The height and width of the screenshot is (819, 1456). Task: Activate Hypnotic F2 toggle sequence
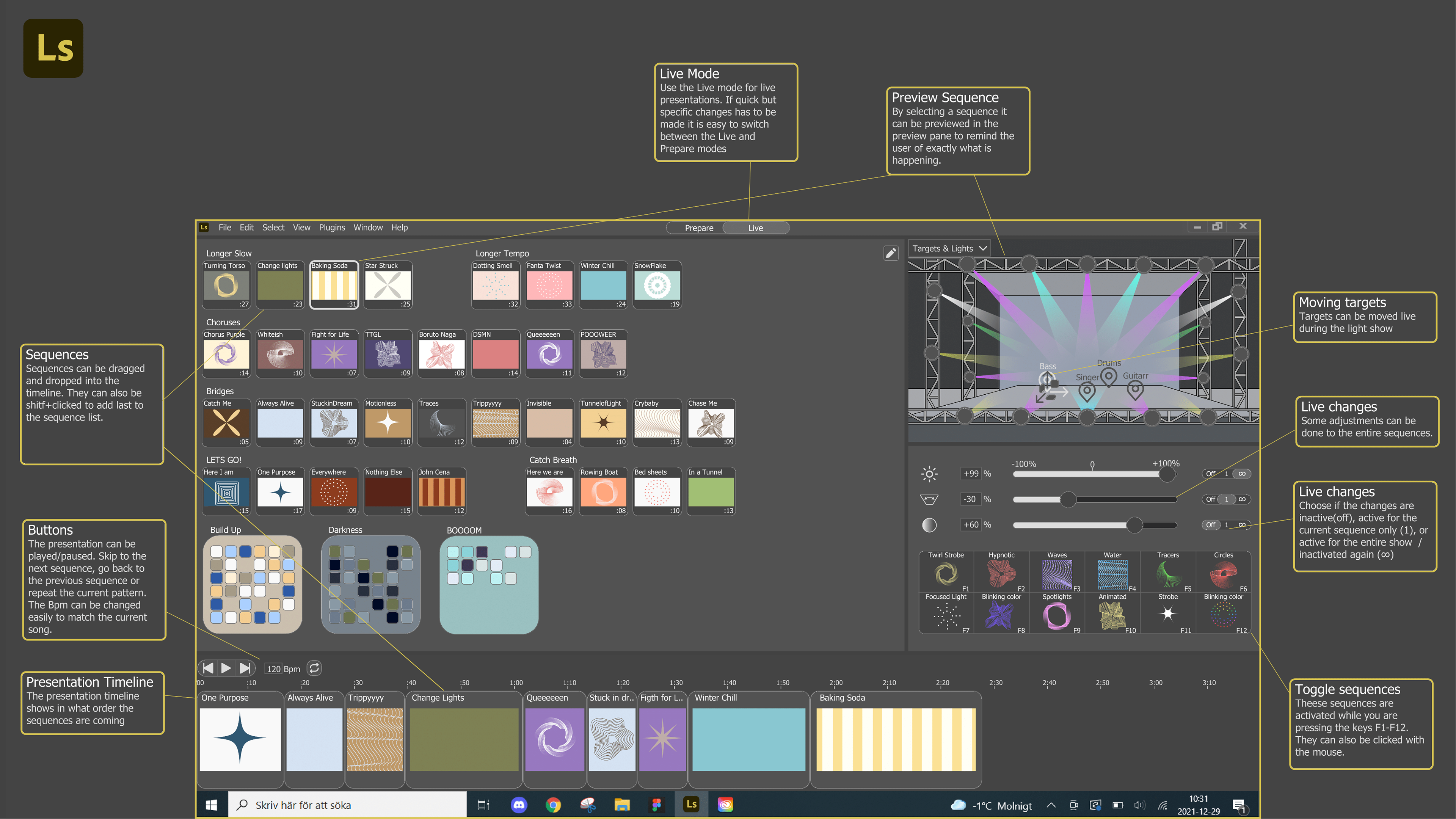pyautogui.click(x=1001, y=572)
